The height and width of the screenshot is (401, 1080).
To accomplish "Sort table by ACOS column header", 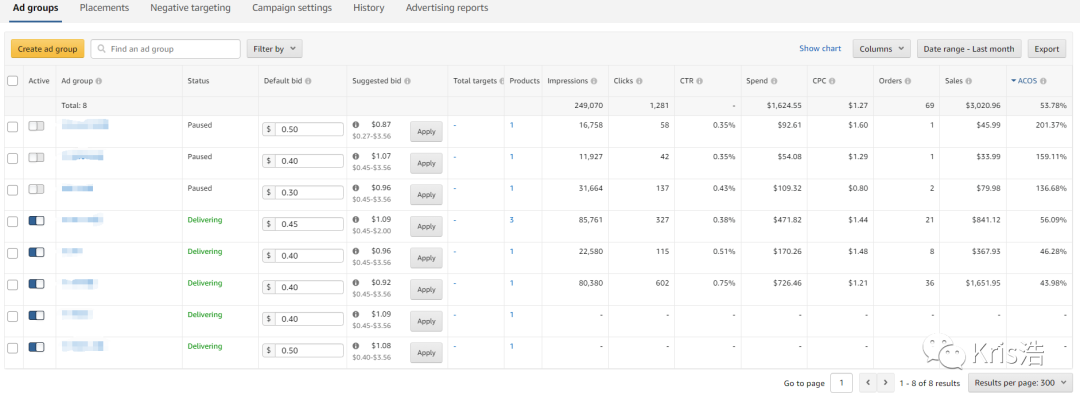I will (1030, 81).
